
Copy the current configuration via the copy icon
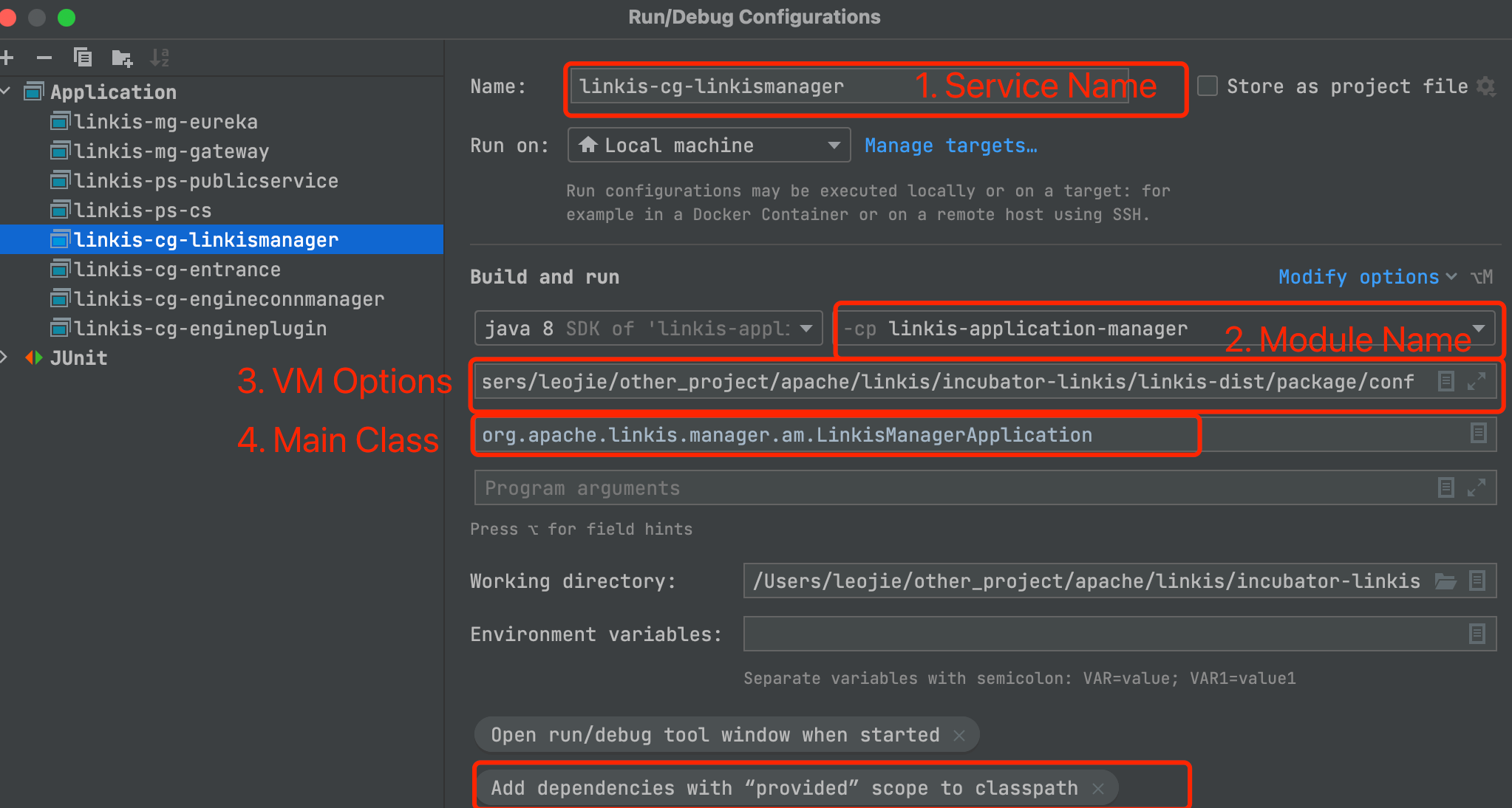[83, 58]
